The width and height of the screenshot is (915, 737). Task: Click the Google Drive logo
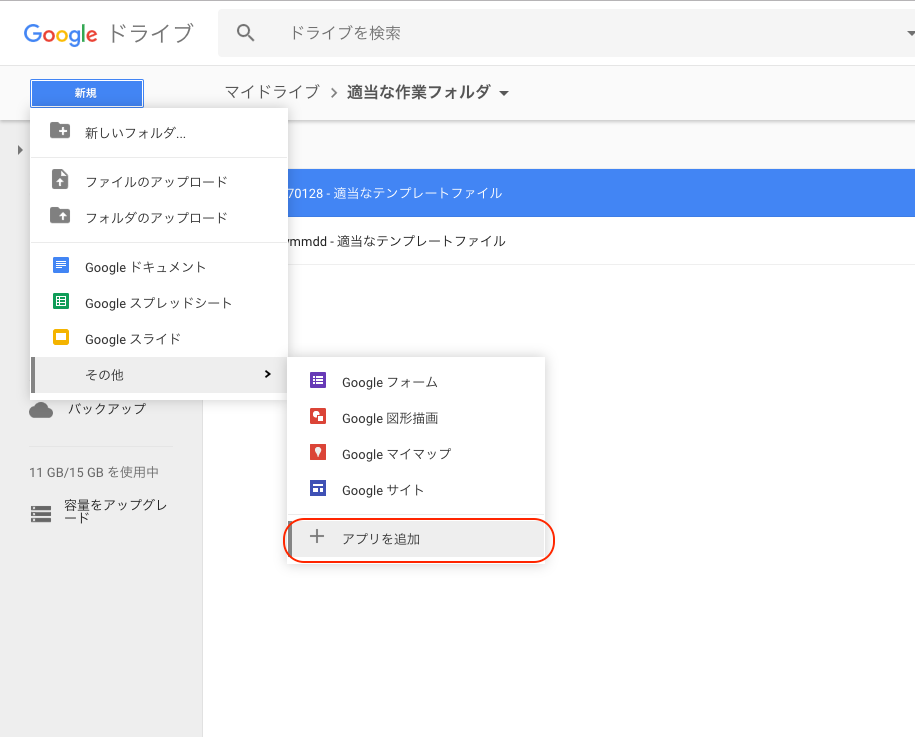(108, 34)
